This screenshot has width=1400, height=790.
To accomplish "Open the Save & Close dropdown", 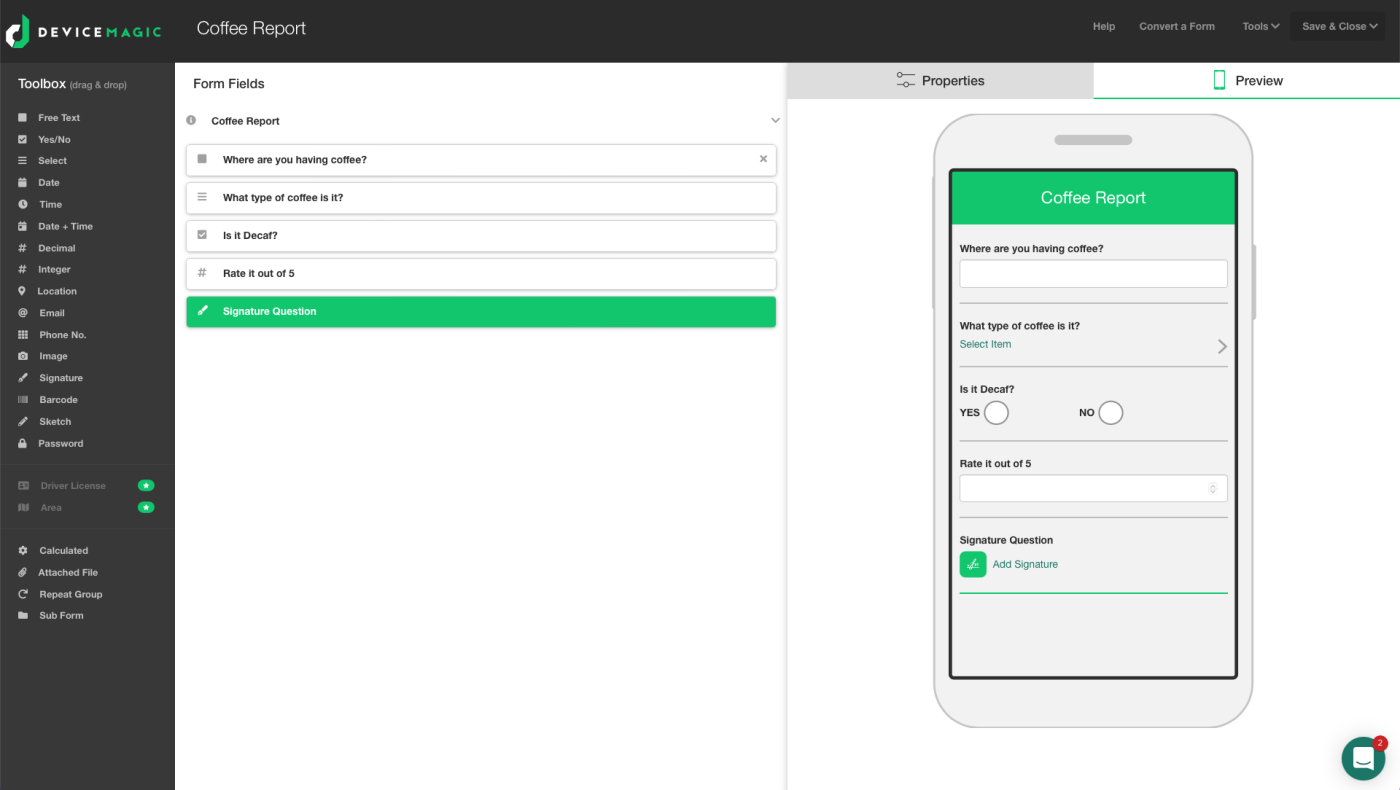I will 1339,27.
